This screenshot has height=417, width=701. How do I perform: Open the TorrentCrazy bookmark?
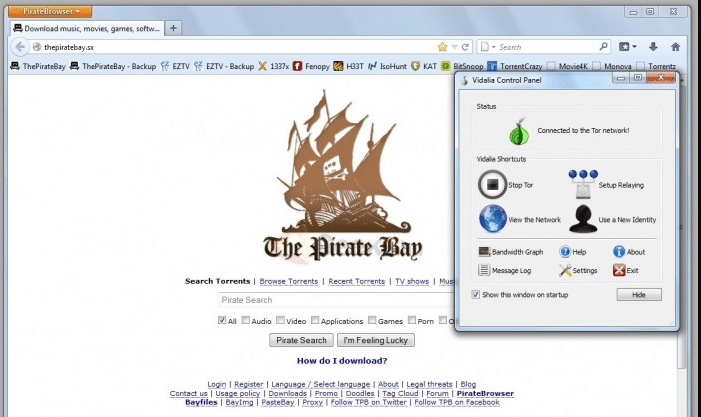click(x=515, y=66)
